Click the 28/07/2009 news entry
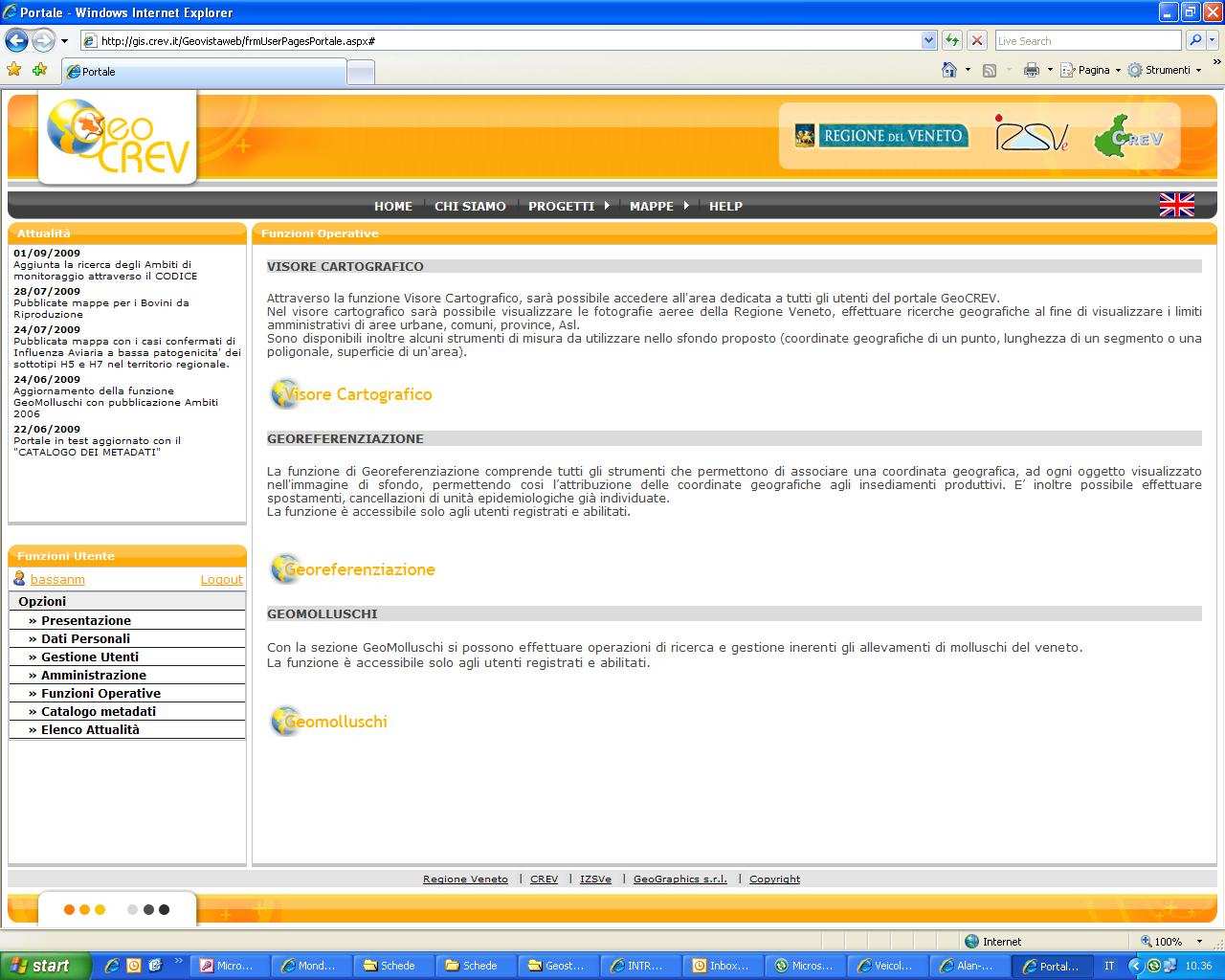The image size is (1225, 980). pyautogui.click(x=127, y=302)
